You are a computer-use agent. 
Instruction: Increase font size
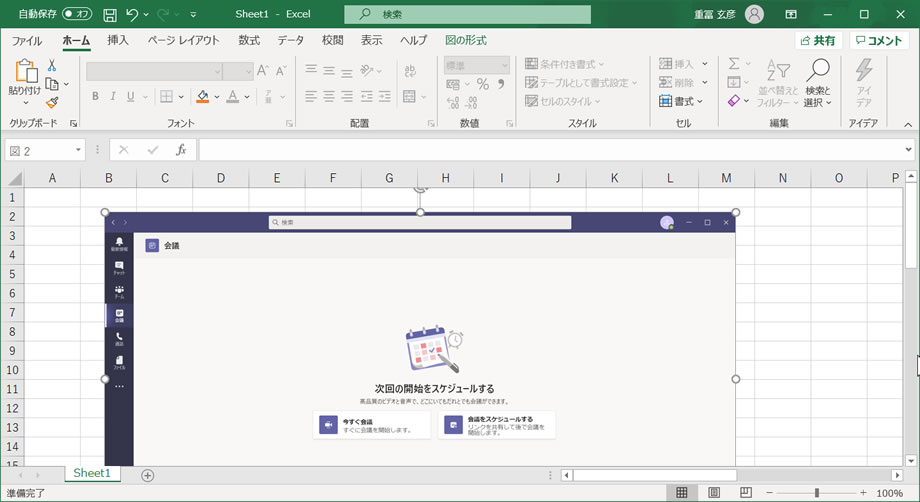(263, 71)
